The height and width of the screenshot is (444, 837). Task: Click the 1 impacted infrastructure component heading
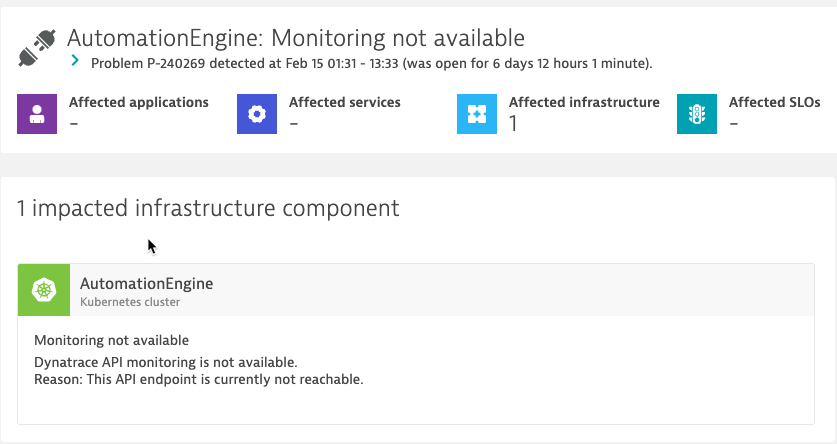[x=208, y=208]
